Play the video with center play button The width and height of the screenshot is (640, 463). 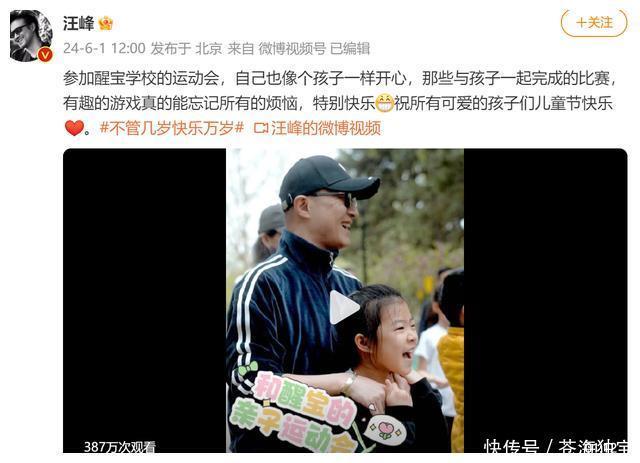(x=344, y=307)
